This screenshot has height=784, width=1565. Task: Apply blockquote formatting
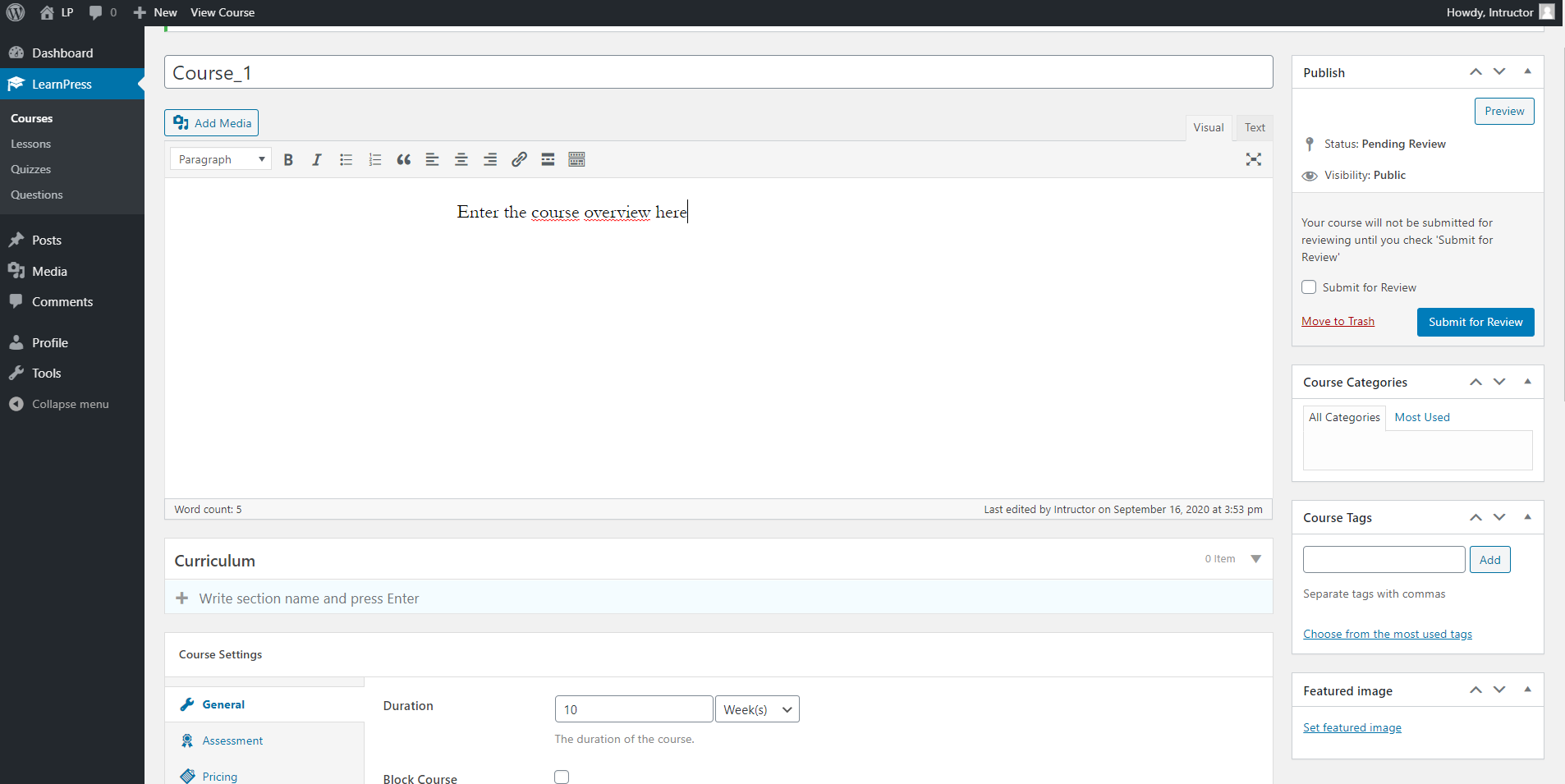(404, 160)
